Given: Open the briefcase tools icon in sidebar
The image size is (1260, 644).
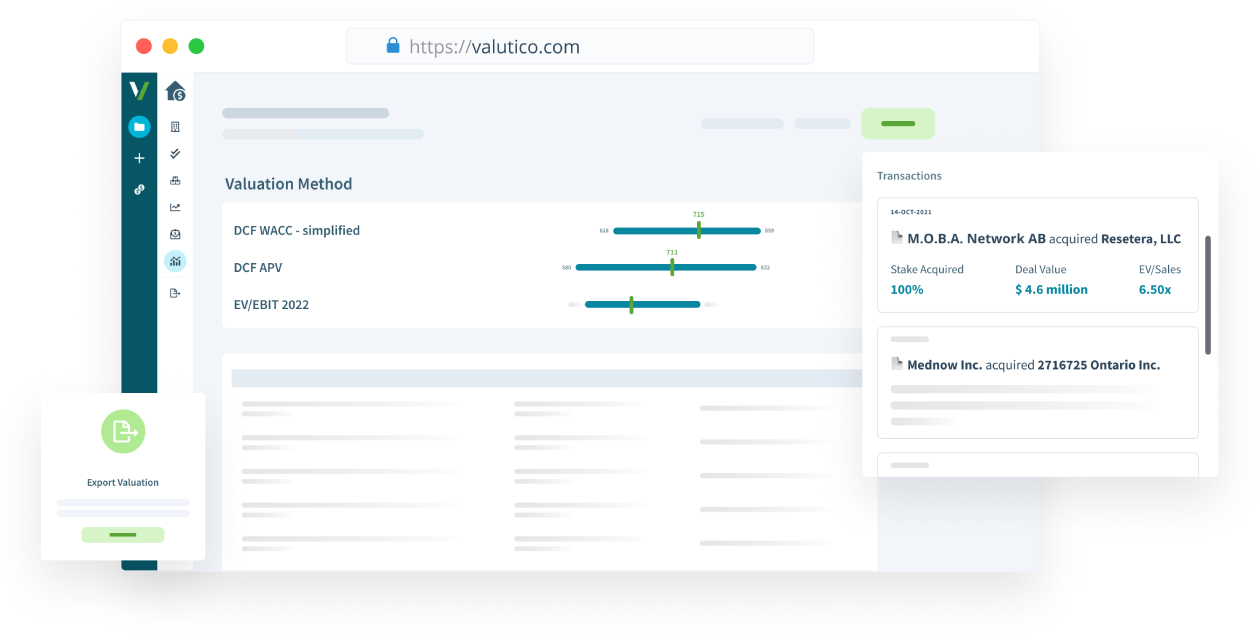Looking at the screenshot, I should point(175,181).
